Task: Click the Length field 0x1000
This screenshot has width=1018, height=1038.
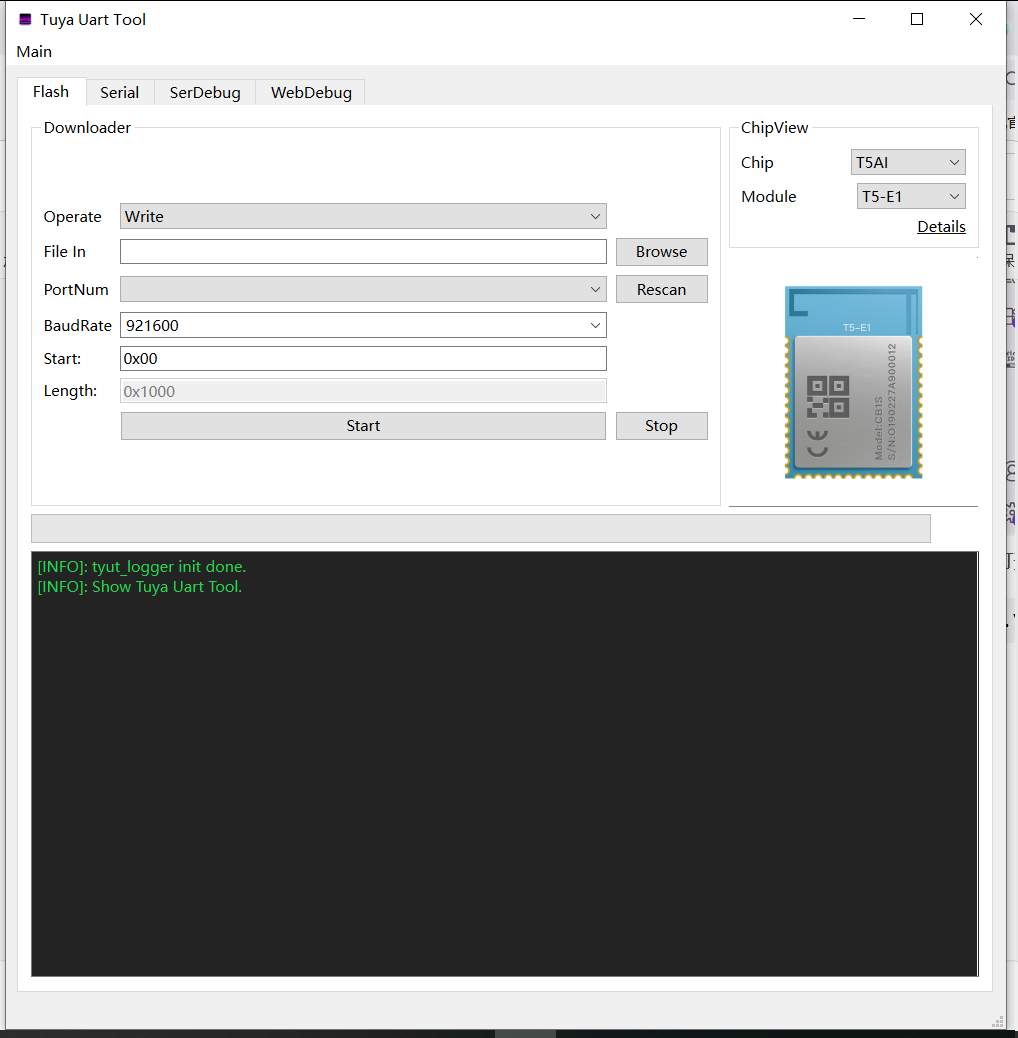Action: pyautogui.click(x=363, y=391)
